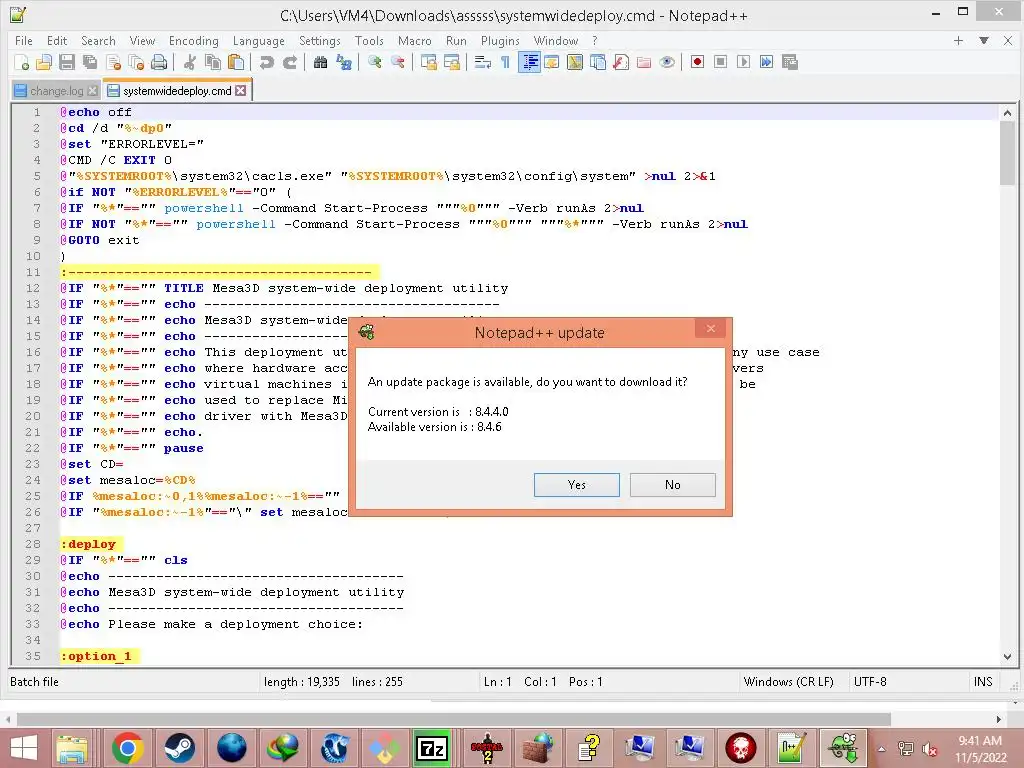Switch to the change.log tab

click(x=56, y=91)
